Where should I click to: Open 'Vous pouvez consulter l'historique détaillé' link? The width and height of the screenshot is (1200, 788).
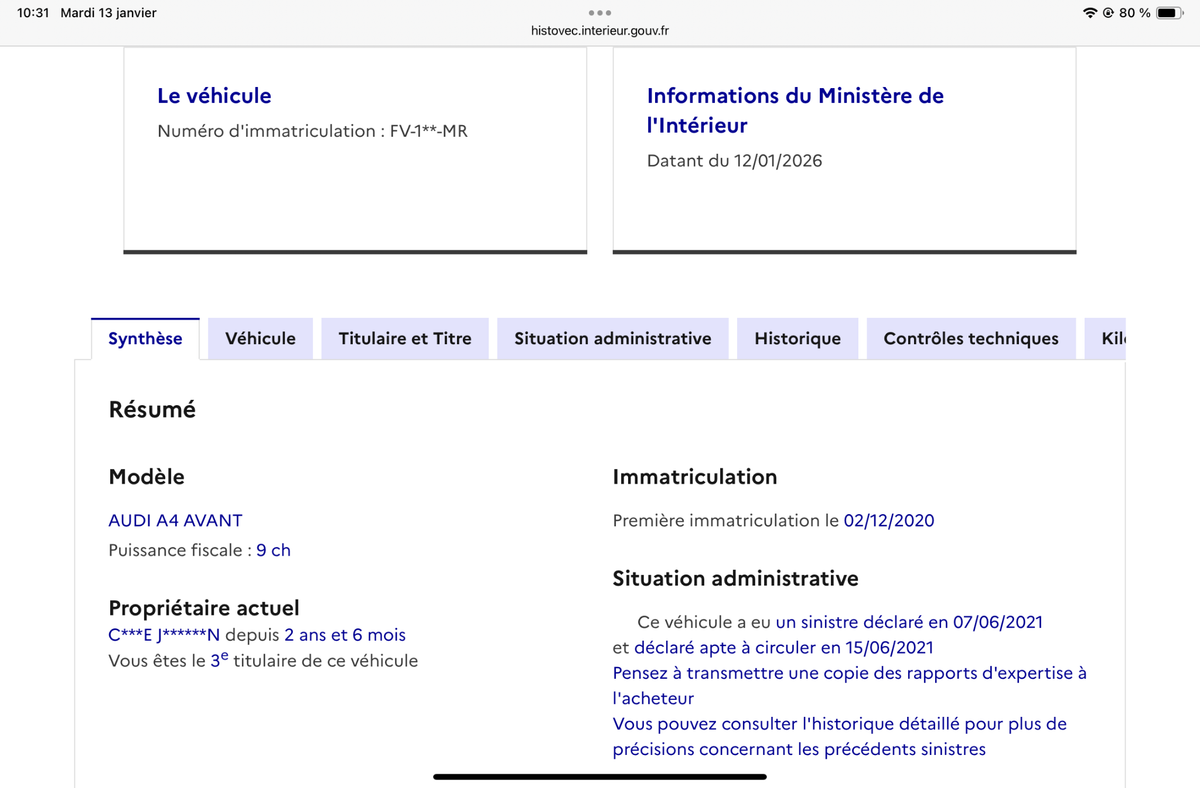(x=839, y=724)
